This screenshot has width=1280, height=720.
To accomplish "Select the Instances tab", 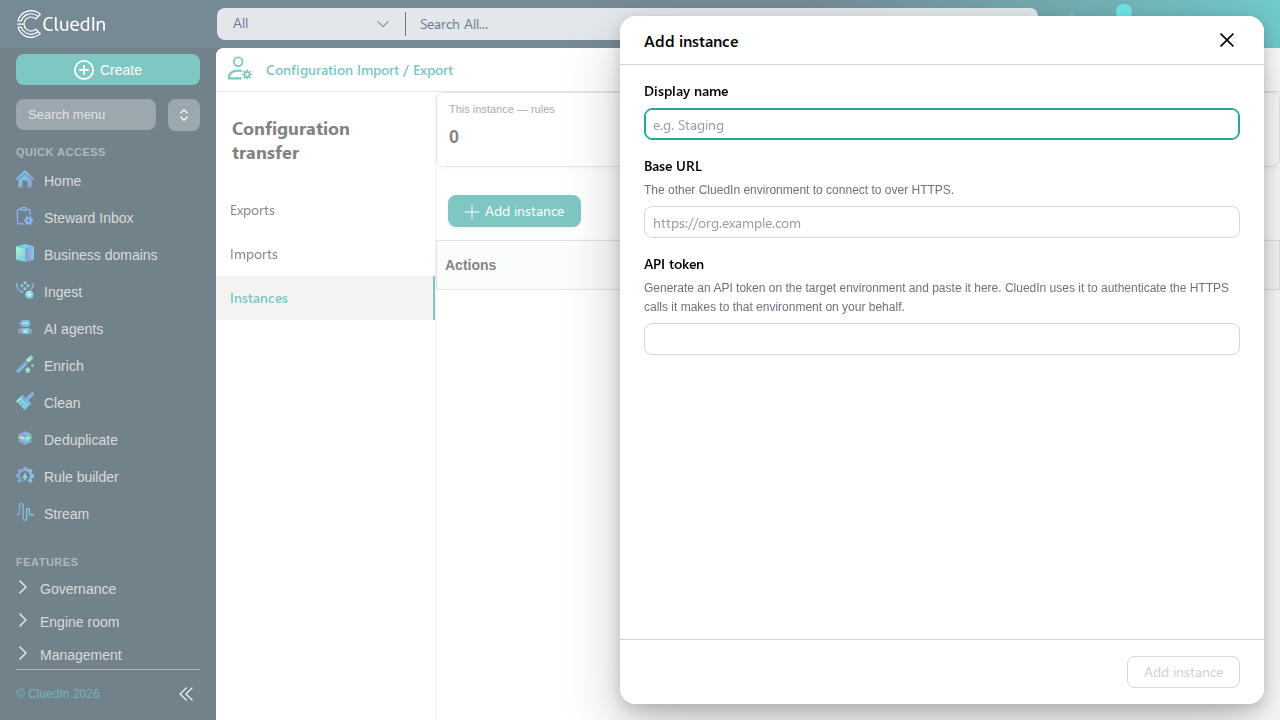I will click(x=325, y=298).
